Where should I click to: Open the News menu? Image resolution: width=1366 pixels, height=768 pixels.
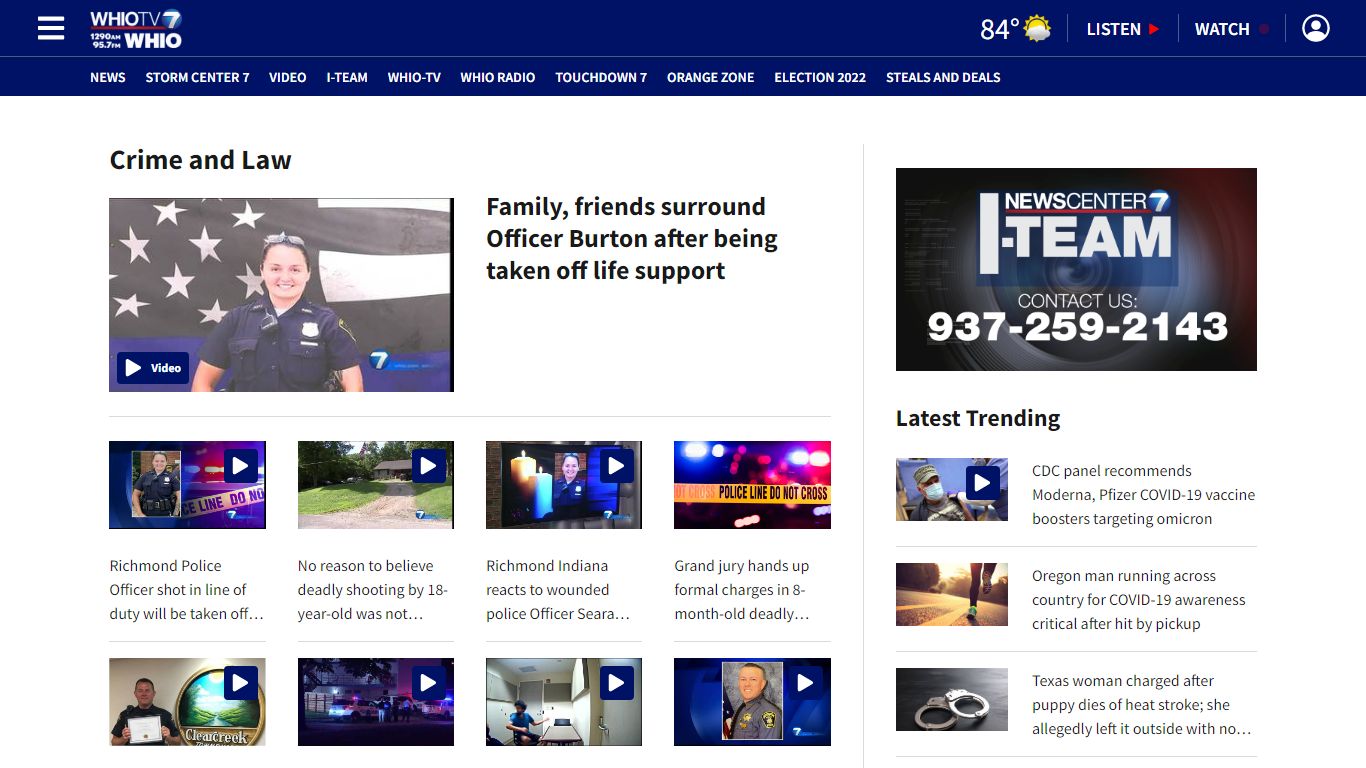(x=108, y=77)
